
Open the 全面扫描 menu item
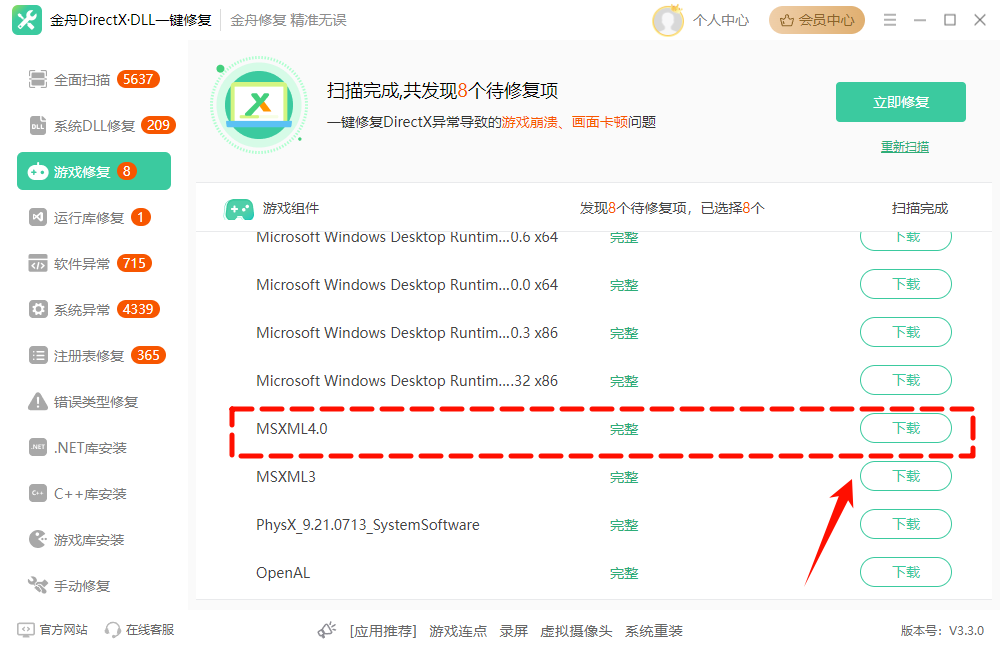pos(94,80)
